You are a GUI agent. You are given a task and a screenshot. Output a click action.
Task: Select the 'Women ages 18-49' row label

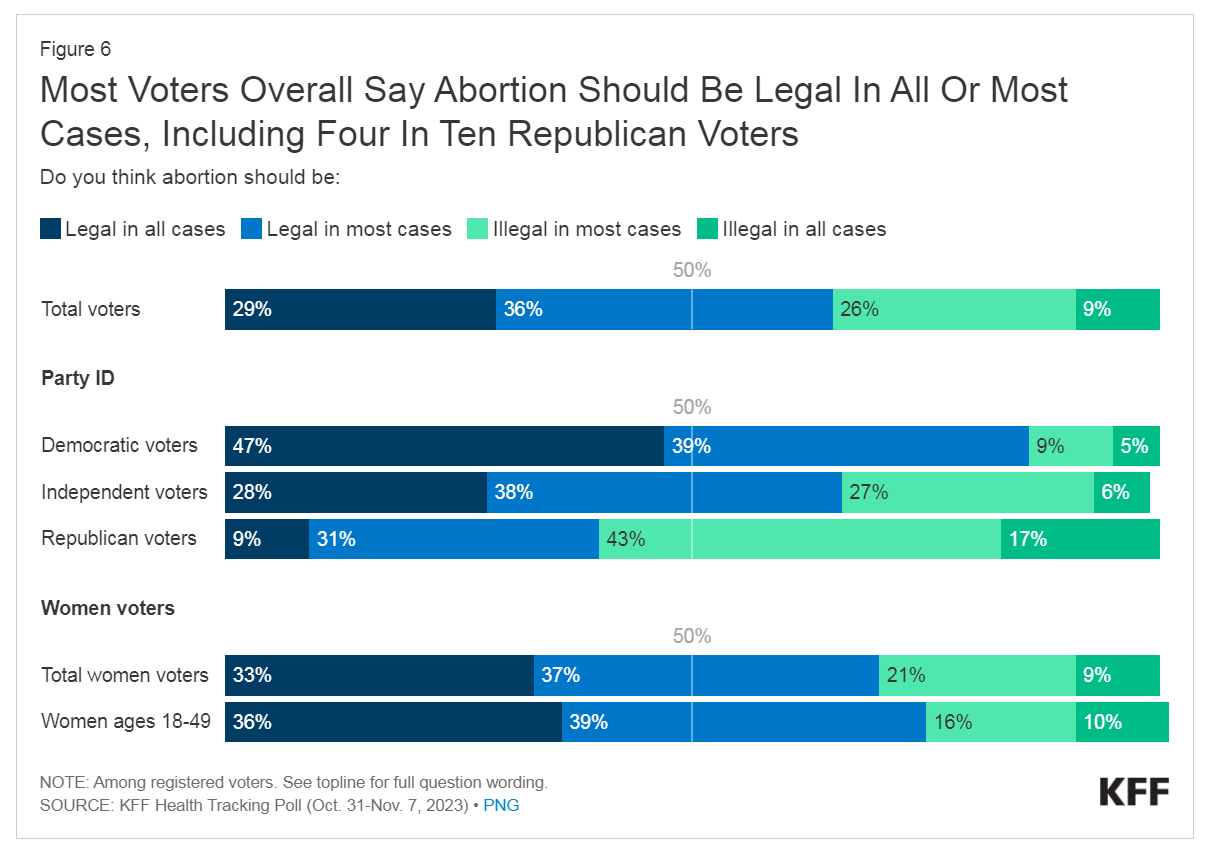coord(126,721)
